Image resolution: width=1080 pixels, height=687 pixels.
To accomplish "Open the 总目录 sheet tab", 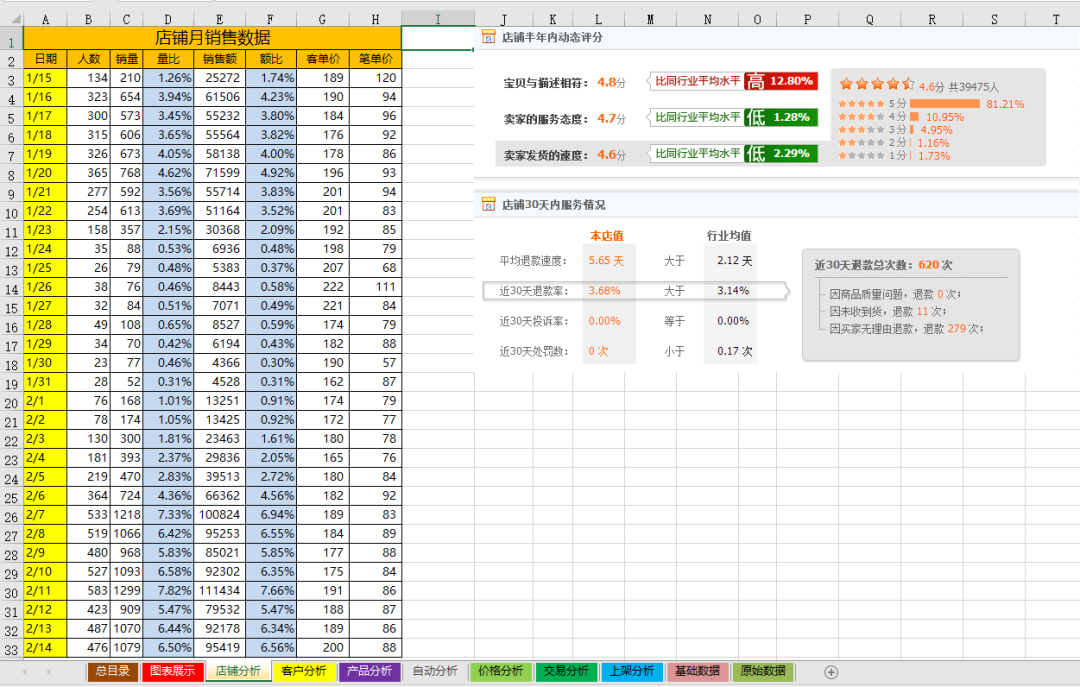I will pos(113,671).
